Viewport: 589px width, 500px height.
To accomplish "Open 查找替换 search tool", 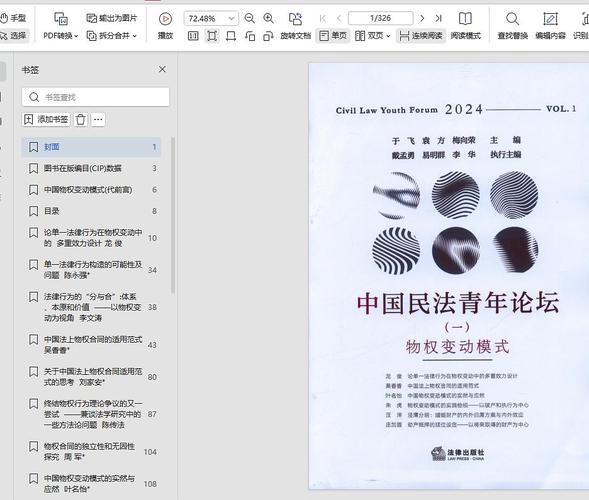I will [x=512, y=26].
